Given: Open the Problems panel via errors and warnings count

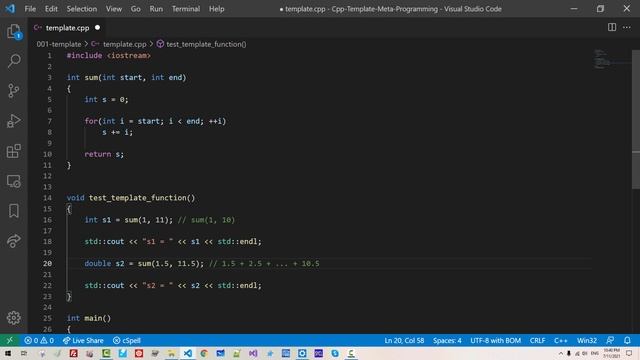Looking at the screenshot, I should click(x=39, y=340).
